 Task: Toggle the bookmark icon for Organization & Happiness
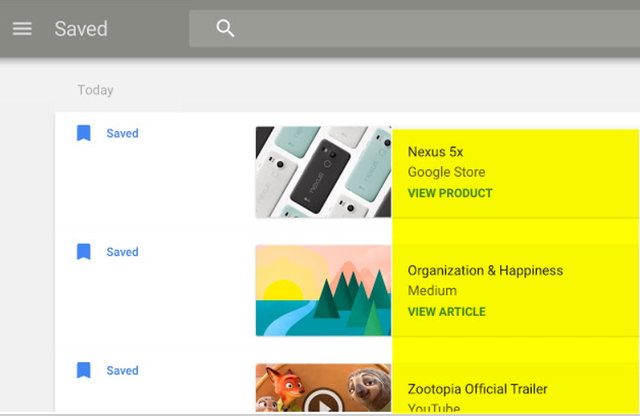click(x=84, y=252)
